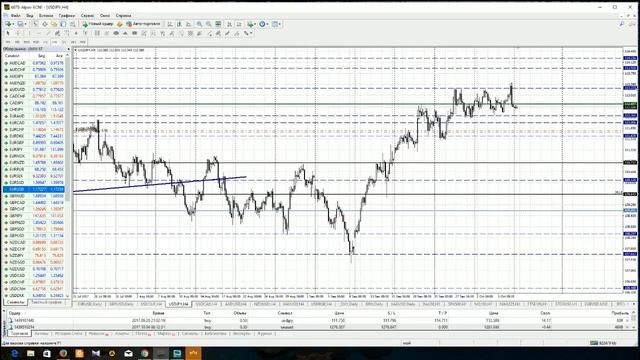
Task: Toggle chart shift icon
Action: (x=239, y=24)
